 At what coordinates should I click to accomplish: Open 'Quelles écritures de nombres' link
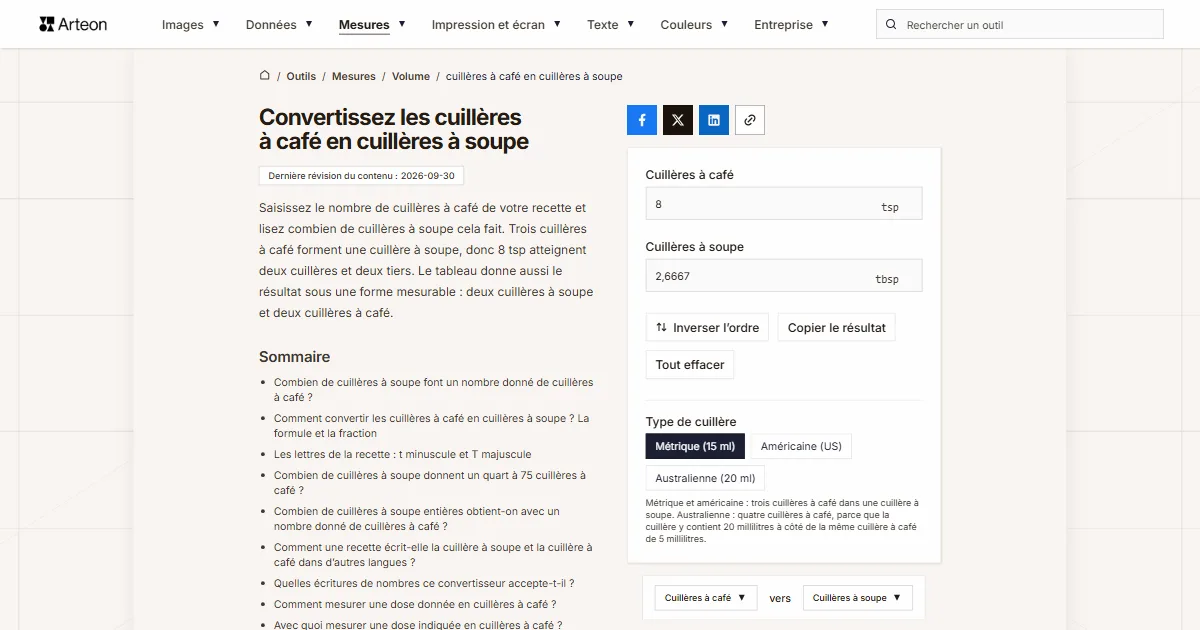(424, 583)
